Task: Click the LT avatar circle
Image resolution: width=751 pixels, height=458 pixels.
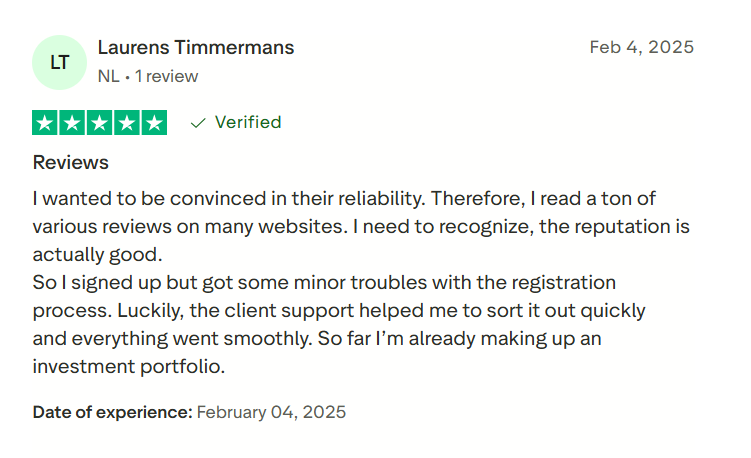Action: click(60, 62)
